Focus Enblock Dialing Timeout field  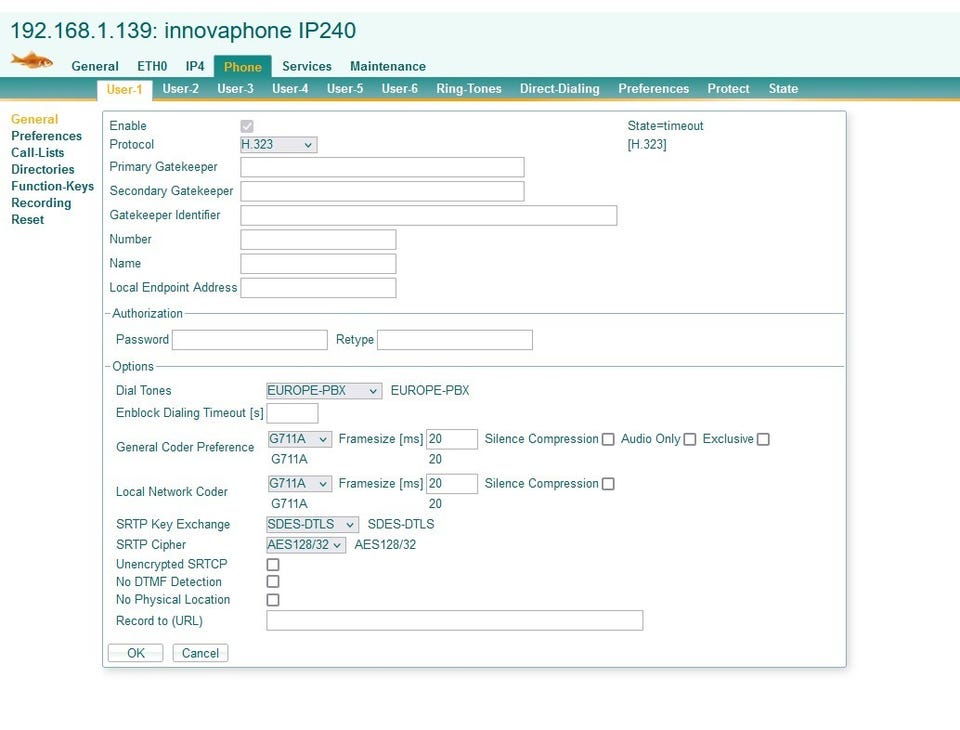[292, 413]
